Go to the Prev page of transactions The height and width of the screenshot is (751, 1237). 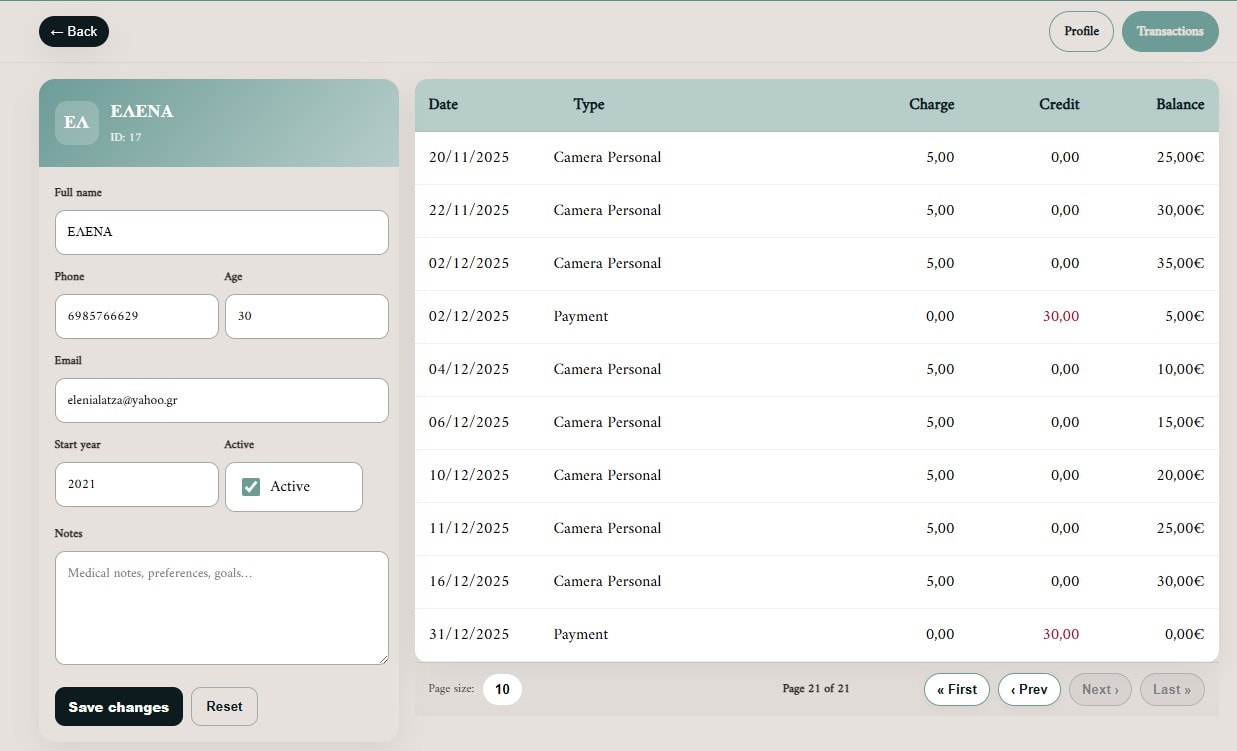(x=1029, y=689)
